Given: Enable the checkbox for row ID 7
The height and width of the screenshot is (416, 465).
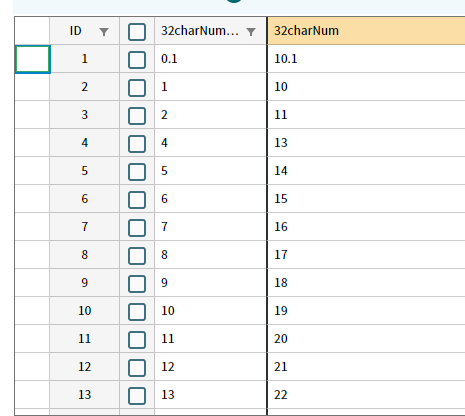Looking at the screenshot, I should coord(137,228).
